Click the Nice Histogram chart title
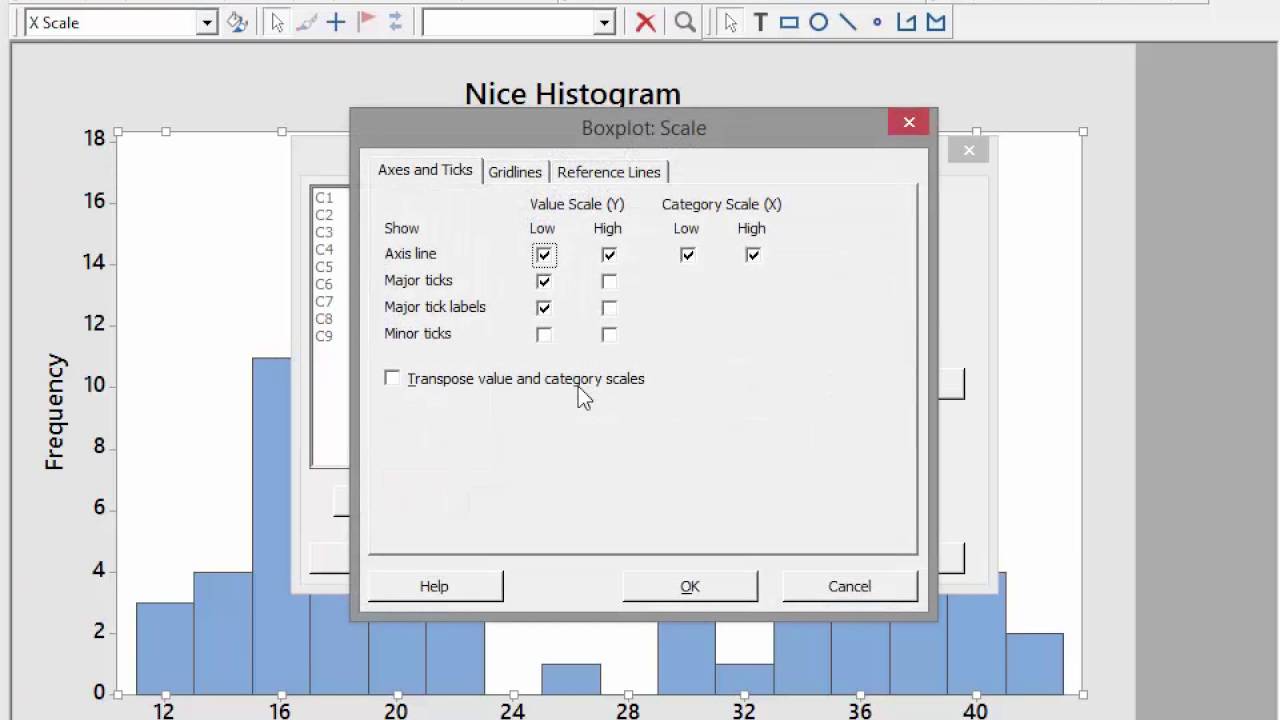 click(x=573, y=93)
